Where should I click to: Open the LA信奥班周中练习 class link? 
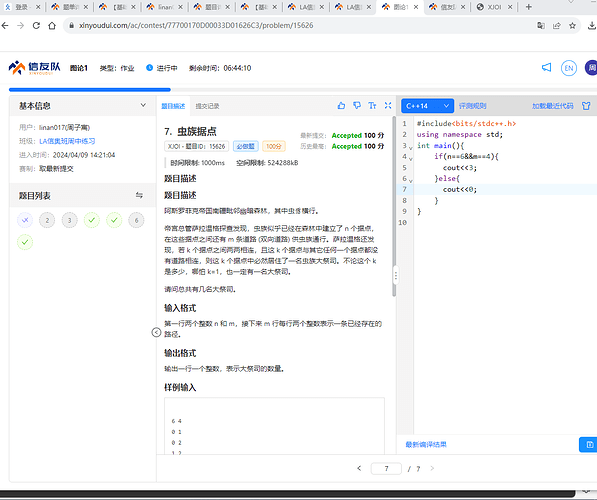point(67,141)
